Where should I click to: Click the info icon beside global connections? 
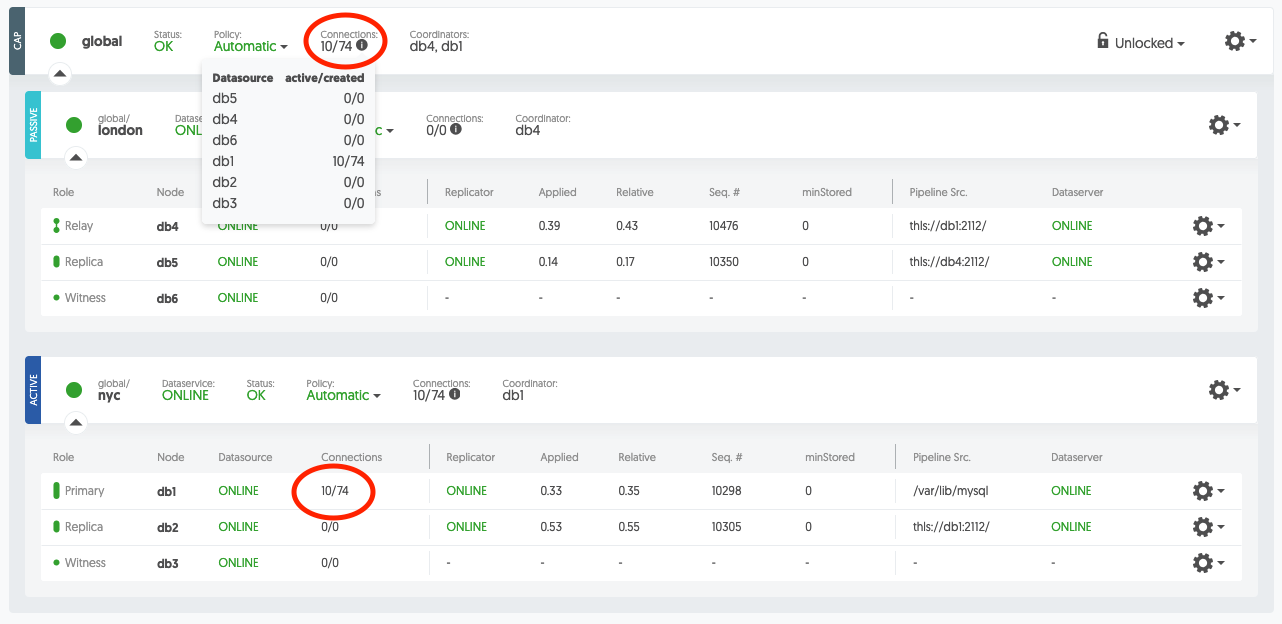tap(362, 45)
